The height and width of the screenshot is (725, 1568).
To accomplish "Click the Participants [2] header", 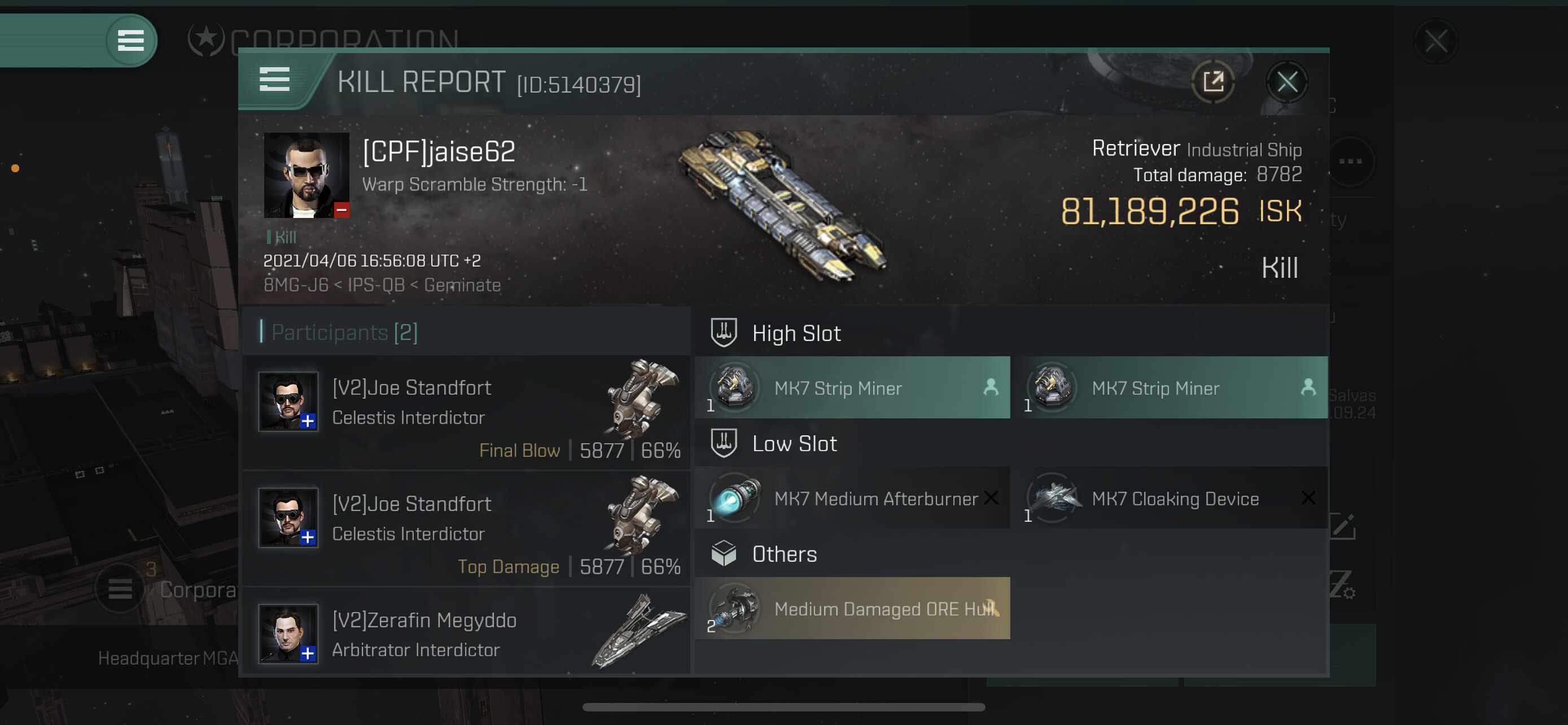I will (344, 333).
